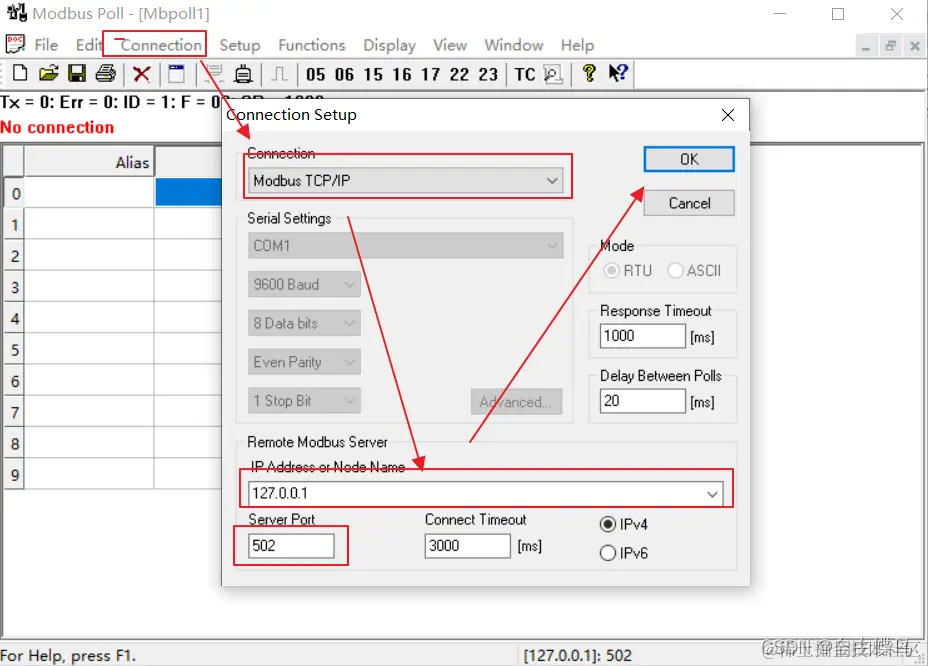Screen dimensions: 928x666
Task: Click the context help arrow icon
Action: pyautogui.click(x=618, y=73)
